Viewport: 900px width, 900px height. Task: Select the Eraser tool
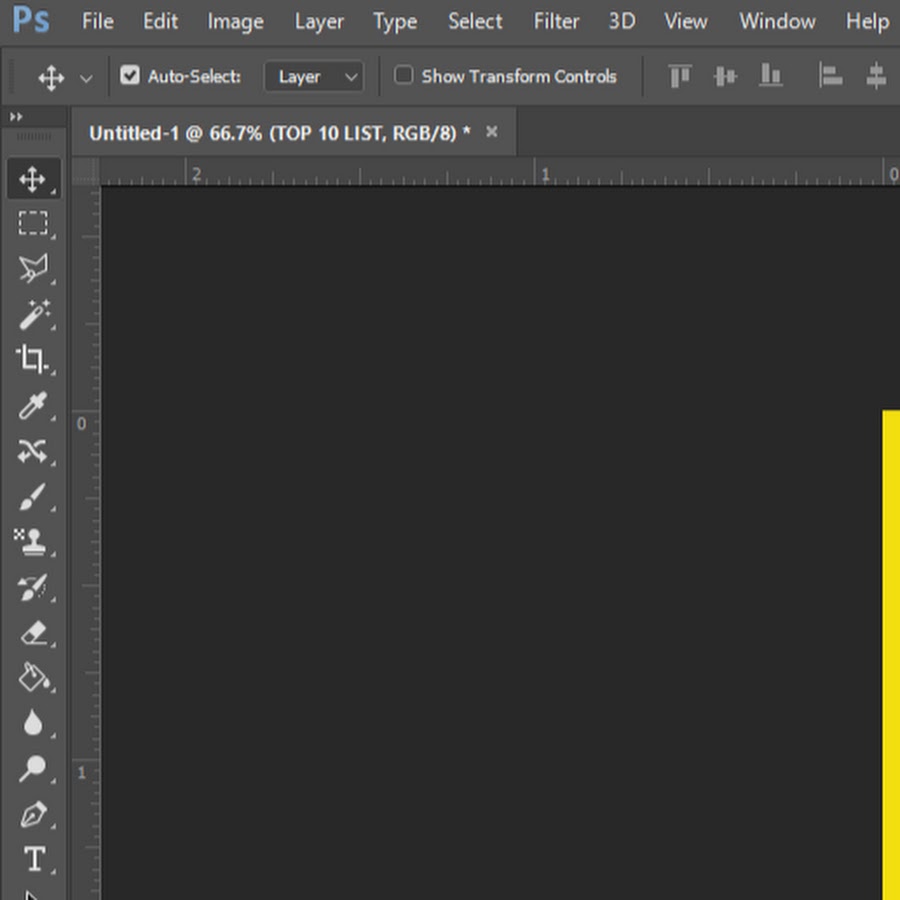tap(33, 633)
